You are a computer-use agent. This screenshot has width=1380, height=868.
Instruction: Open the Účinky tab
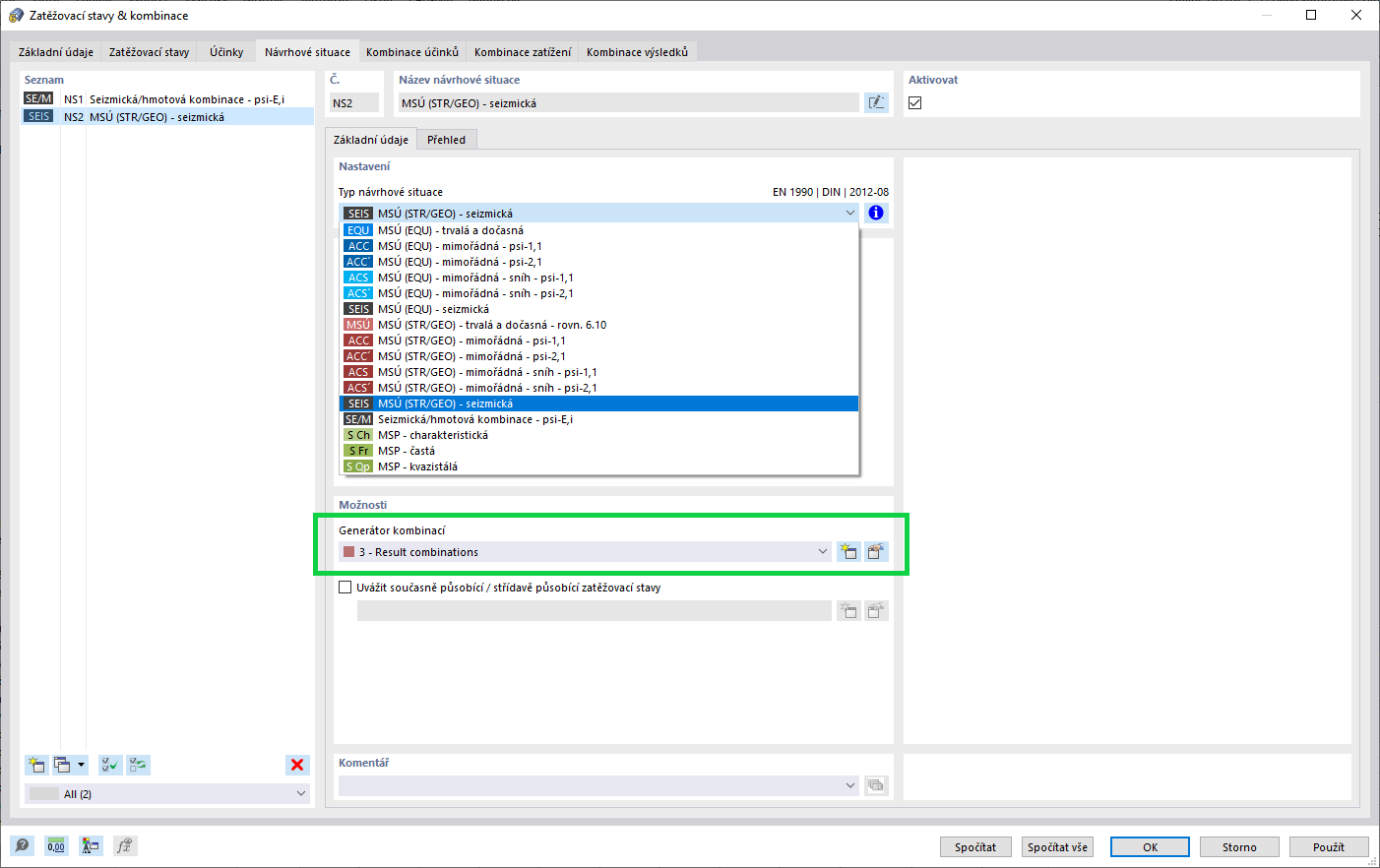[x=226, y=52]
